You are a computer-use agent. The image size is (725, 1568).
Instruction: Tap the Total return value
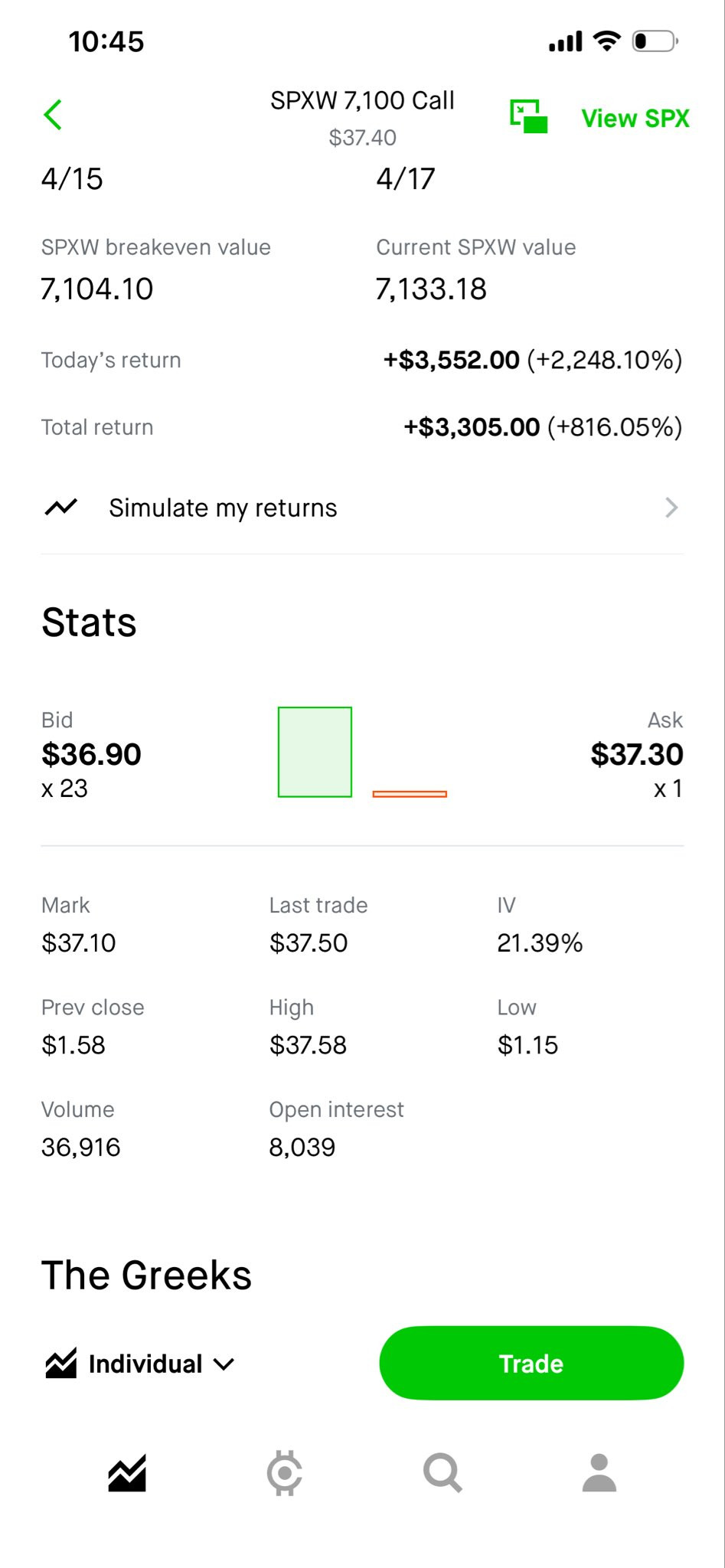click(543, 427)
